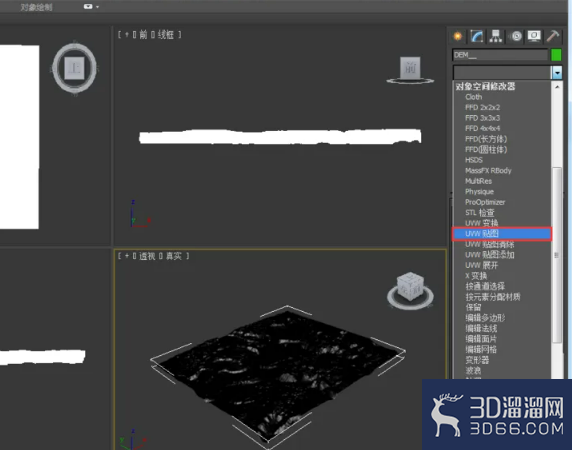
Task: Choose the UVW 贴图清除 modifier
Action: [490, 244]
